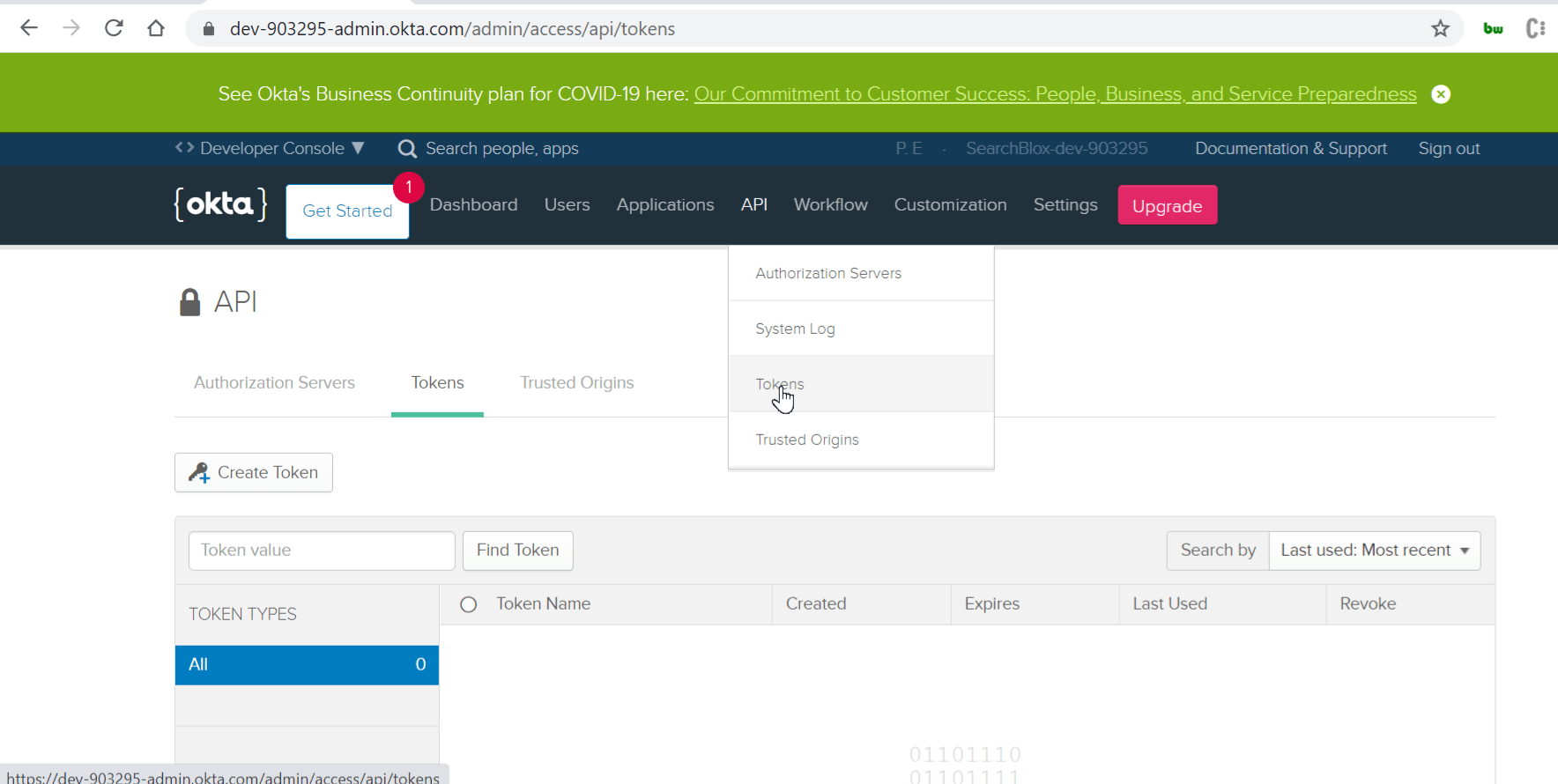Open the Get Started tab
Screen dimensions: 1558x784
(347, 211)
